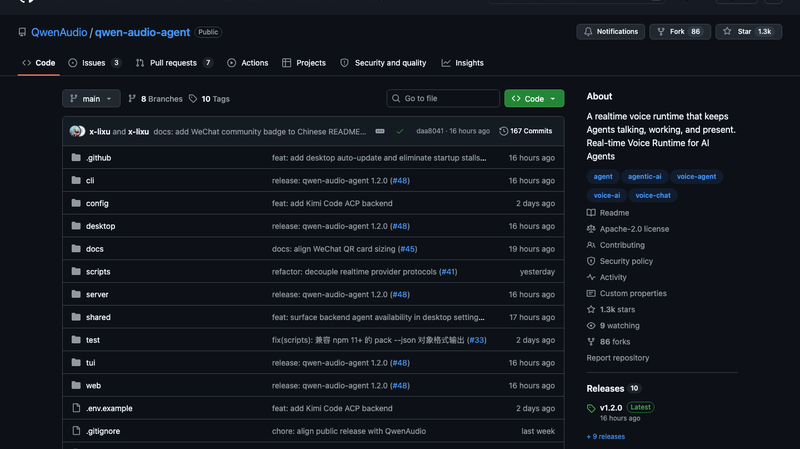
Task: Open the .github folder
Action: [98, 158]
